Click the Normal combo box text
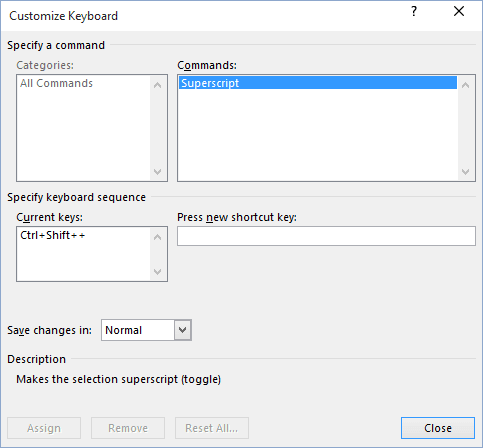 [124, 330]
